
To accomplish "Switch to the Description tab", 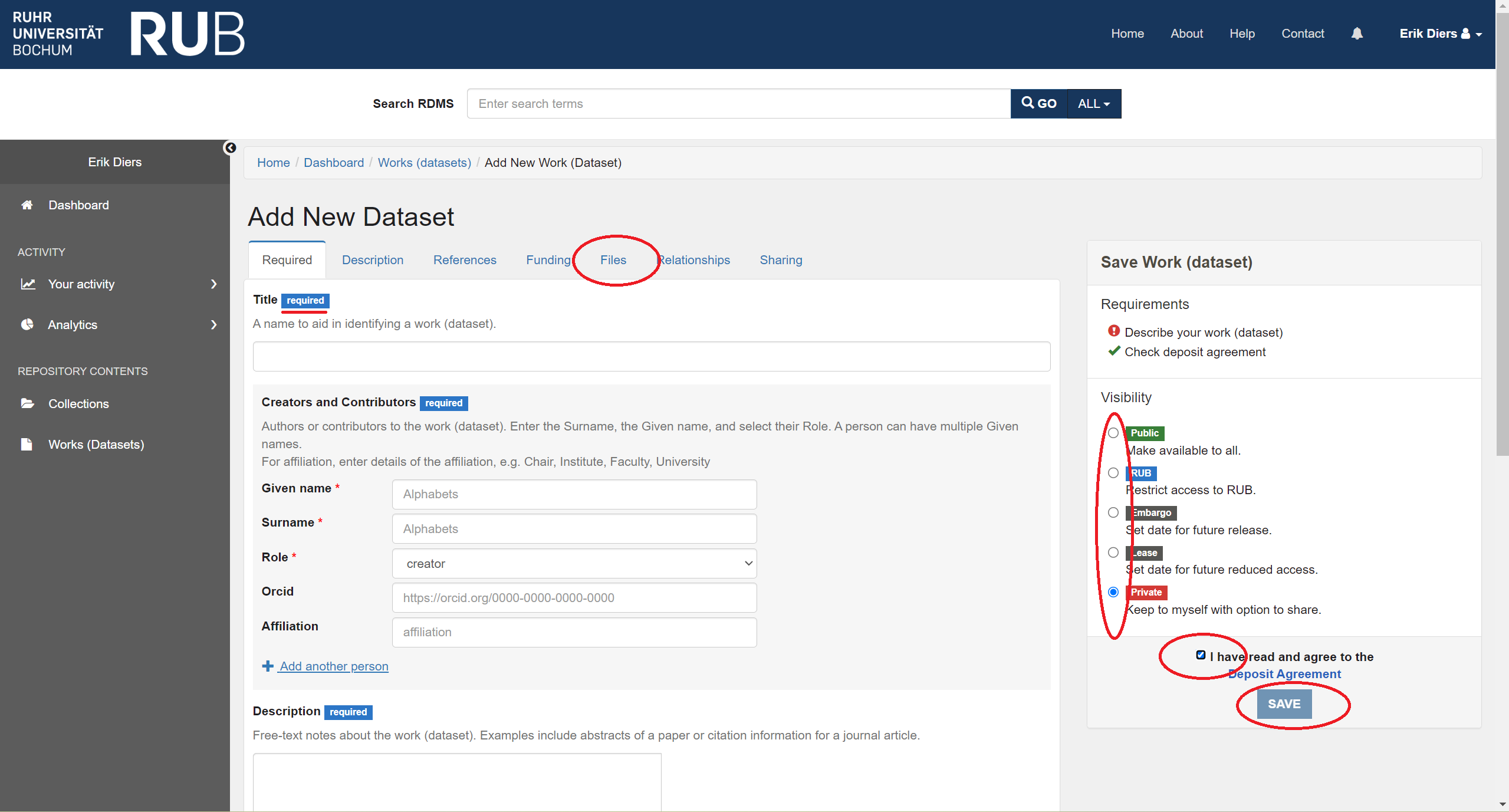I will [x=373, y=260].
